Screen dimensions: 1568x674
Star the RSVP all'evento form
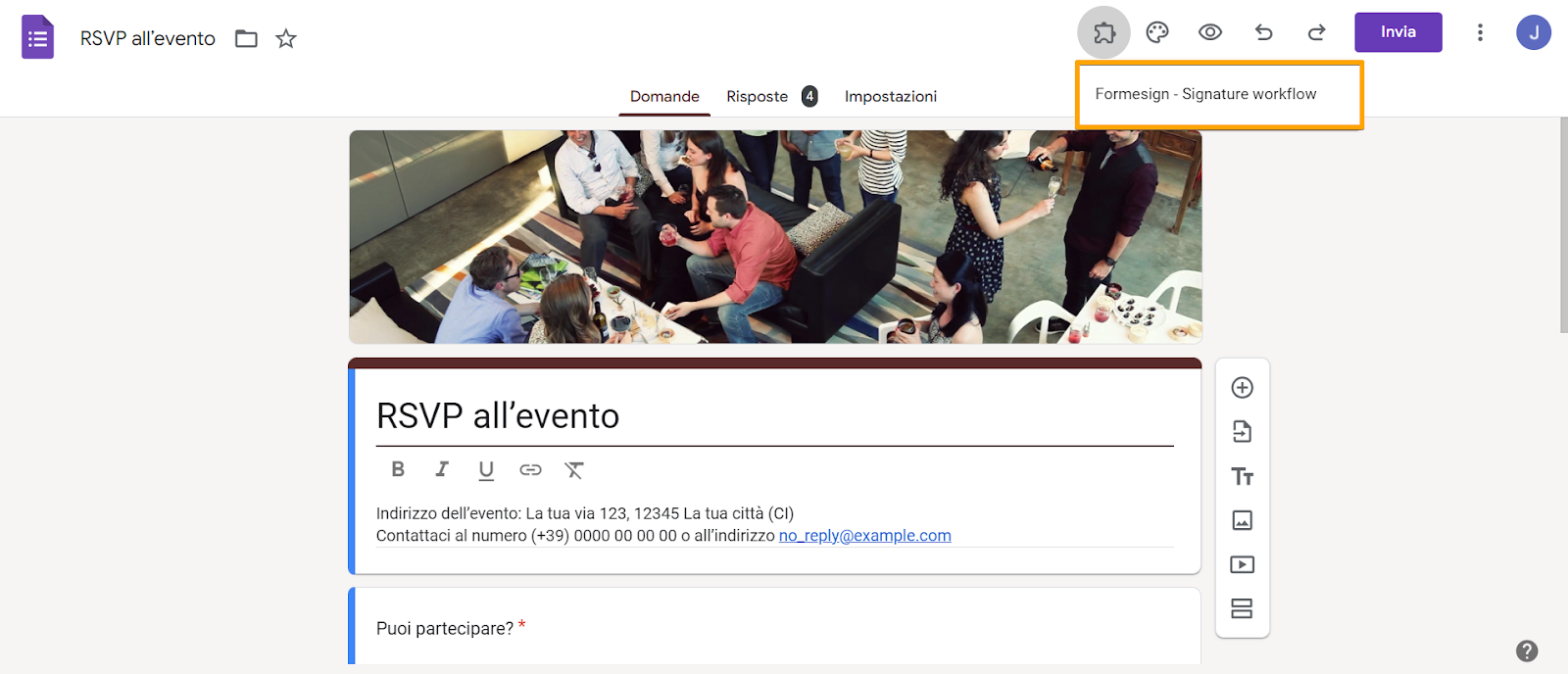coord(286,38)
